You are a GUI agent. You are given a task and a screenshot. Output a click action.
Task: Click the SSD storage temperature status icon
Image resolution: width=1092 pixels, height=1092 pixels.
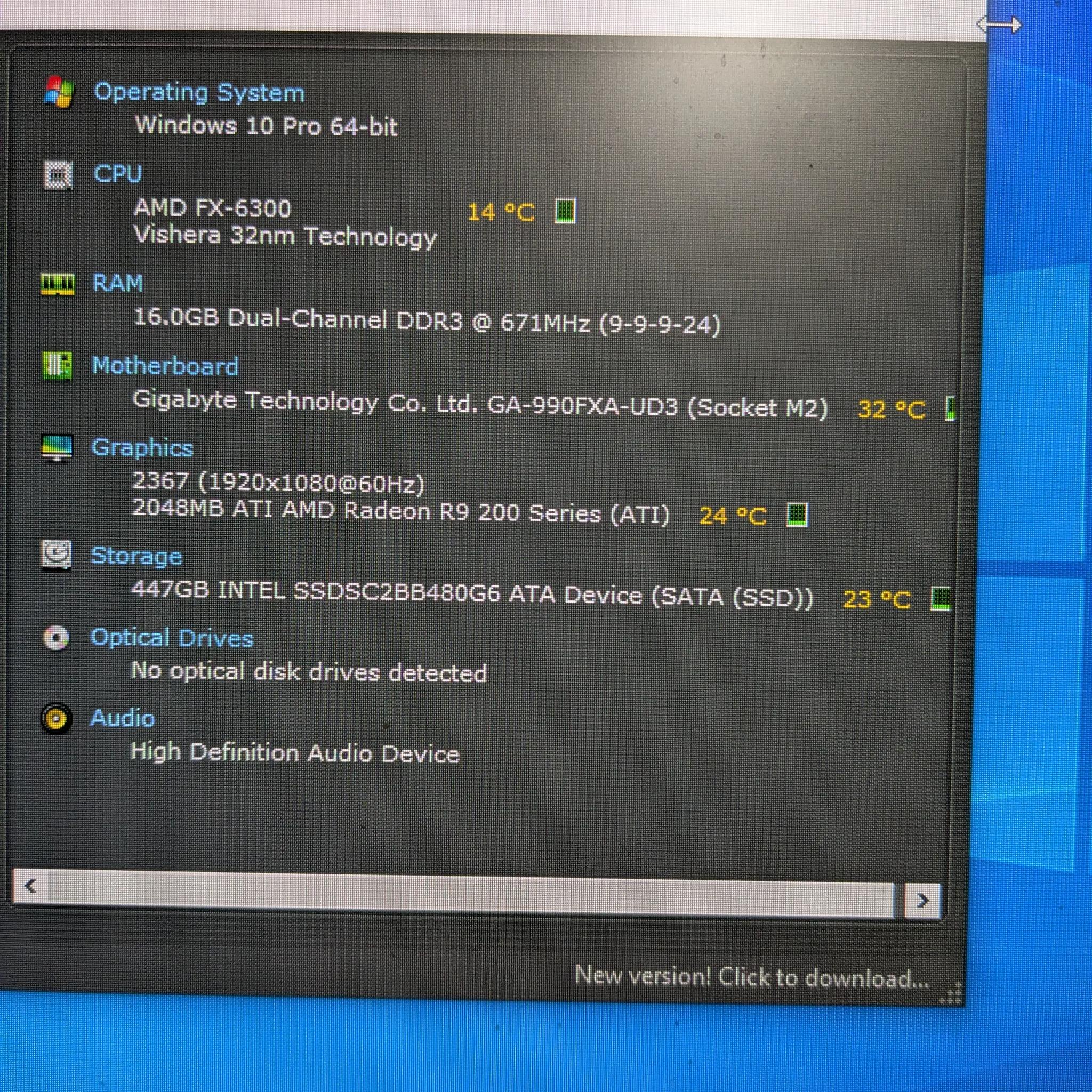(x=941, y=599)
